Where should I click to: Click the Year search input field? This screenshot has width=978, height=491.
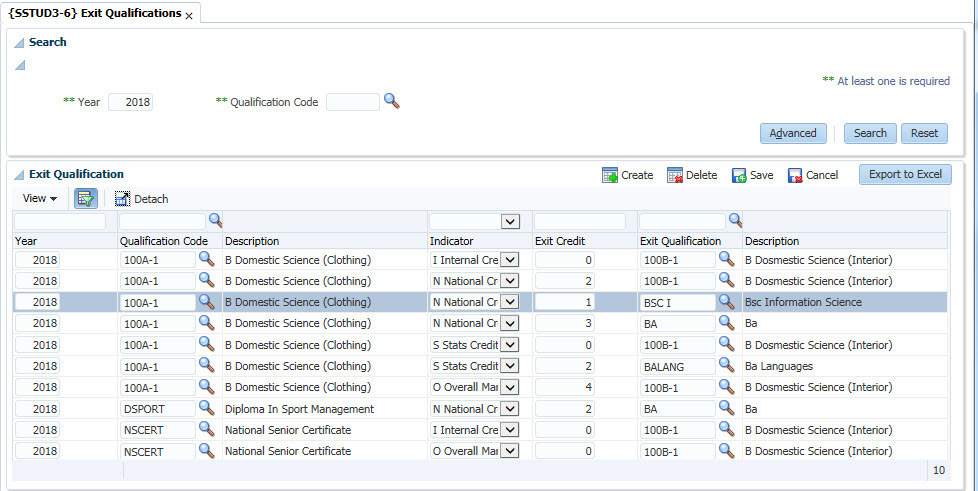point(131,102)
